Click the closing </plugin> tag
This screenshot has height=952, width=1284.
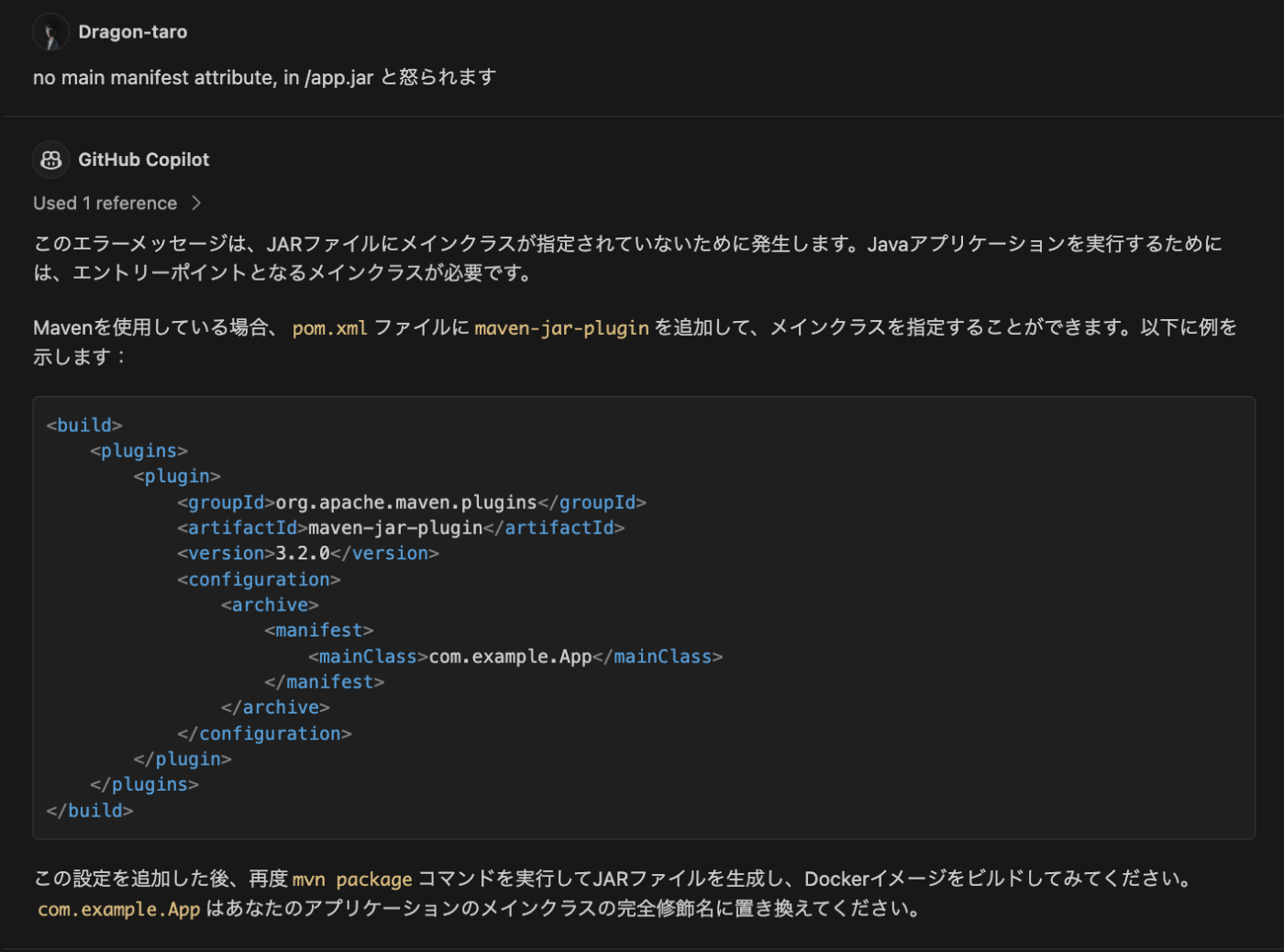[183, 759]
